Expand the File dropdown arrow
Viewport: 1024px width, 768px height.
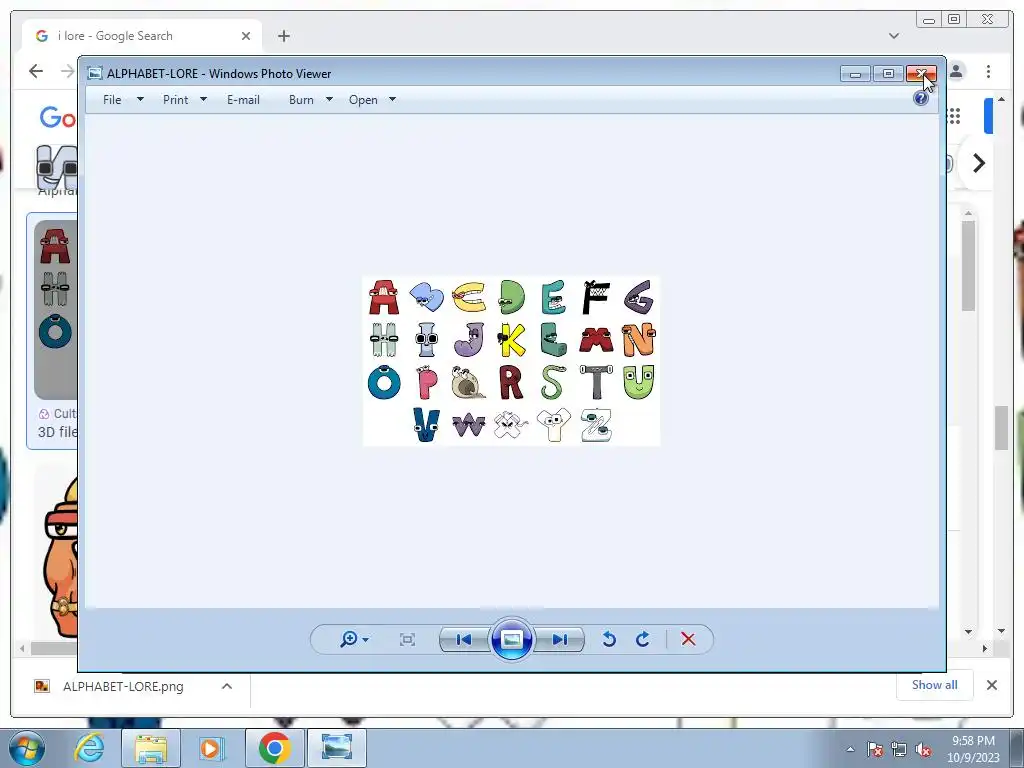[x=140, y=99]
